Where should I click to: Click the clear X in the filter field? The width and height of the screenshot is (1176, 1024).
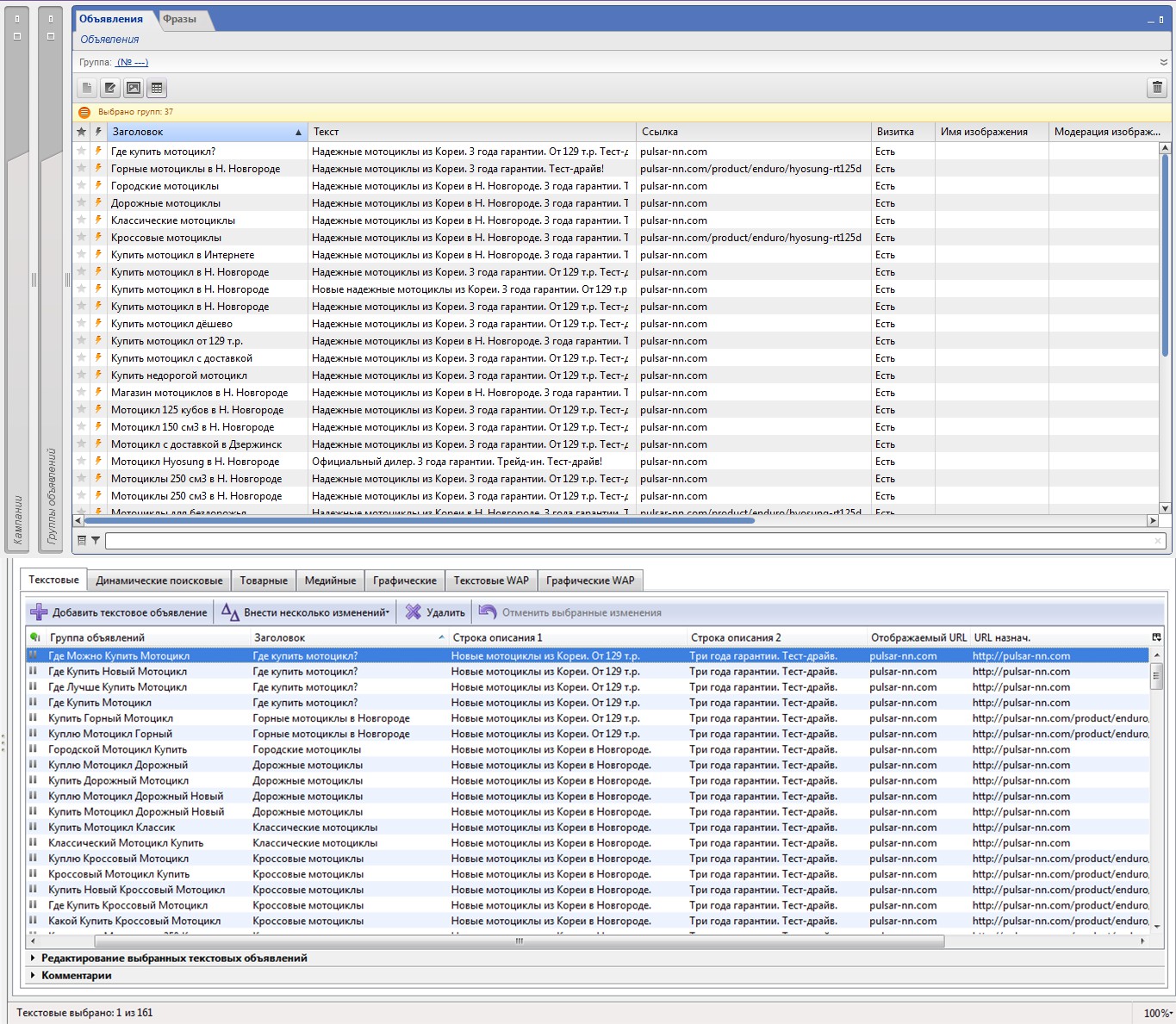[x=1157, y=541]
